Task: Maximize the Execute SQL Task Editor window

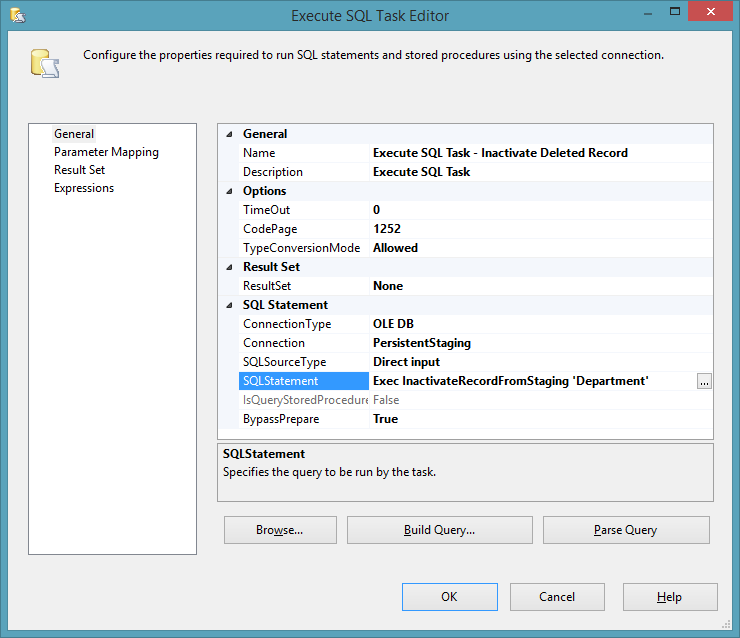Action: [675, 12]
